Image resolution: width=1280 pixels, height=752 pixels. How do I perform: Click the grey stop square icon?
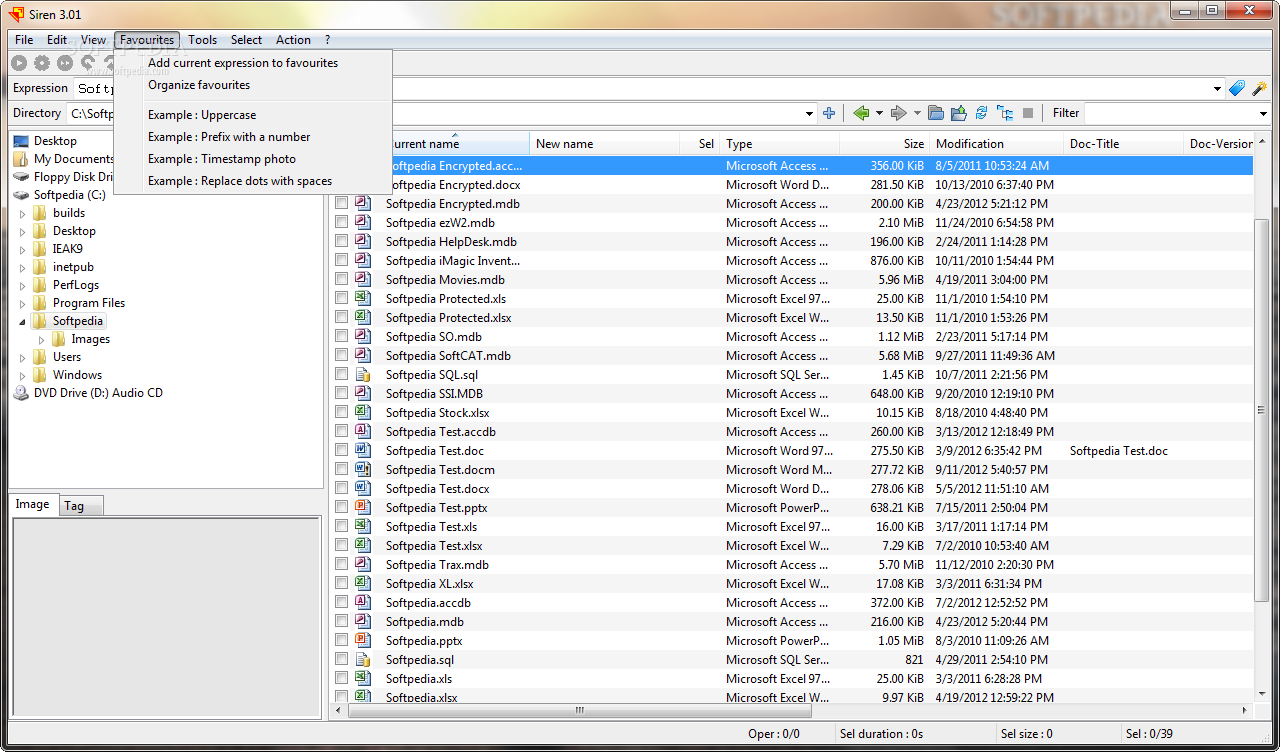pos(1028,113)
